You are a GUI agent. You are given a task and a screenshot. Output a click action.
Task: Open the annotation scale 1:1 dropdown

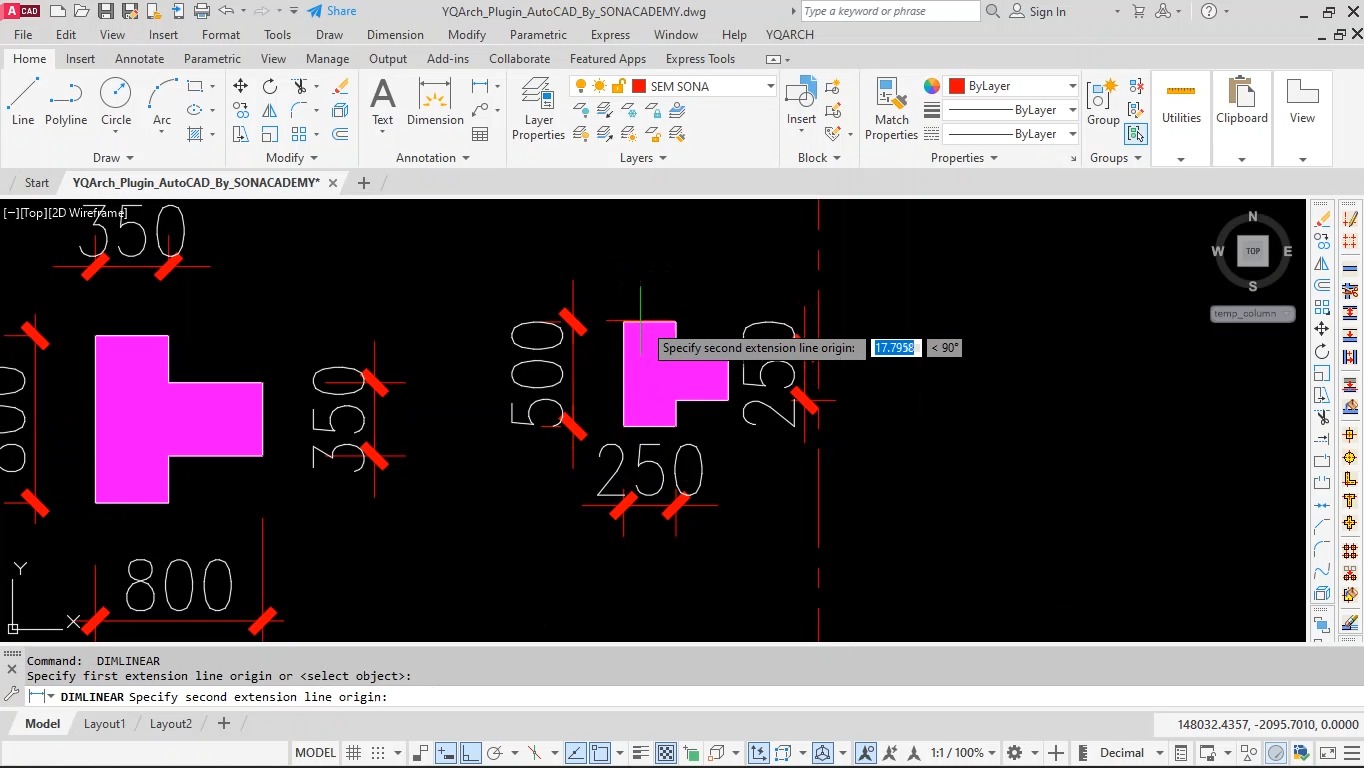(963, 753)
